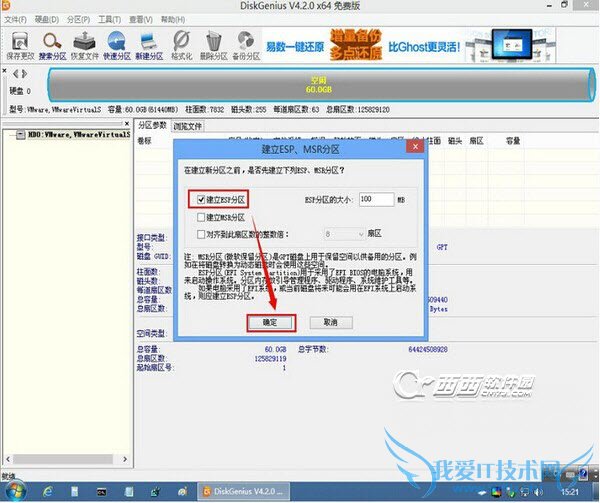Click the 卷标 column header
Viewport: 600px width, 503px height.
pos(145,141)
